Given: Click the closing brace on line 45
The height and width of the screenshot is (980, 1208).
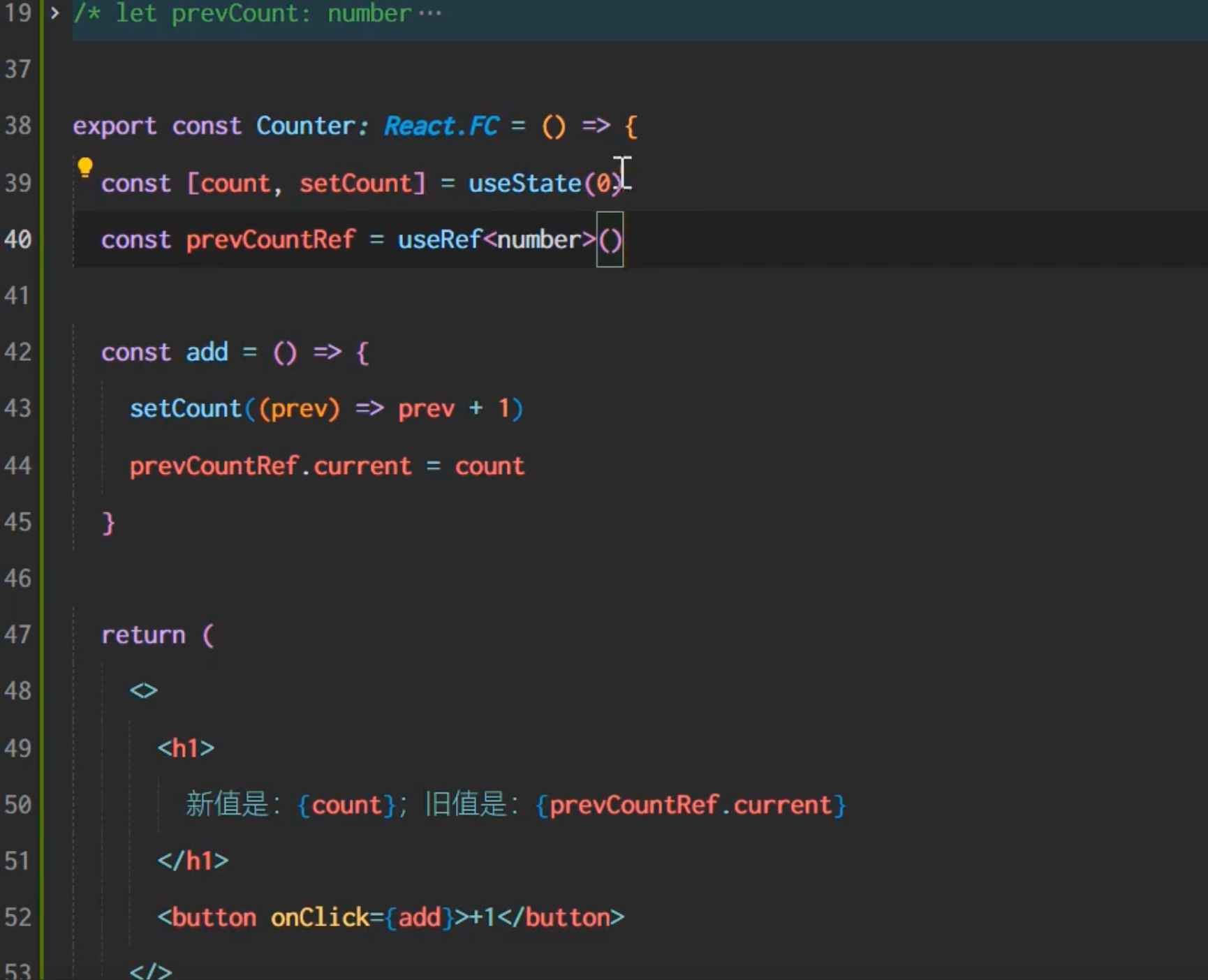Looking at the screenshot, I should [x=108, y=523].
